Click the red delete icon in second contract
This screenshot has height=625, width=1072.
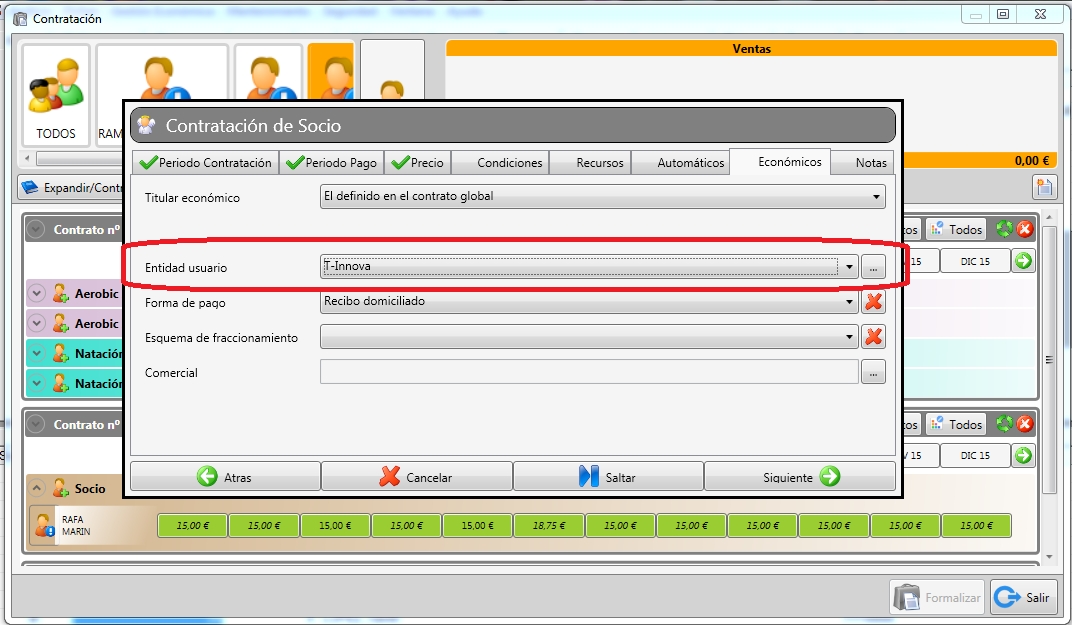(x=1025, y=424)
